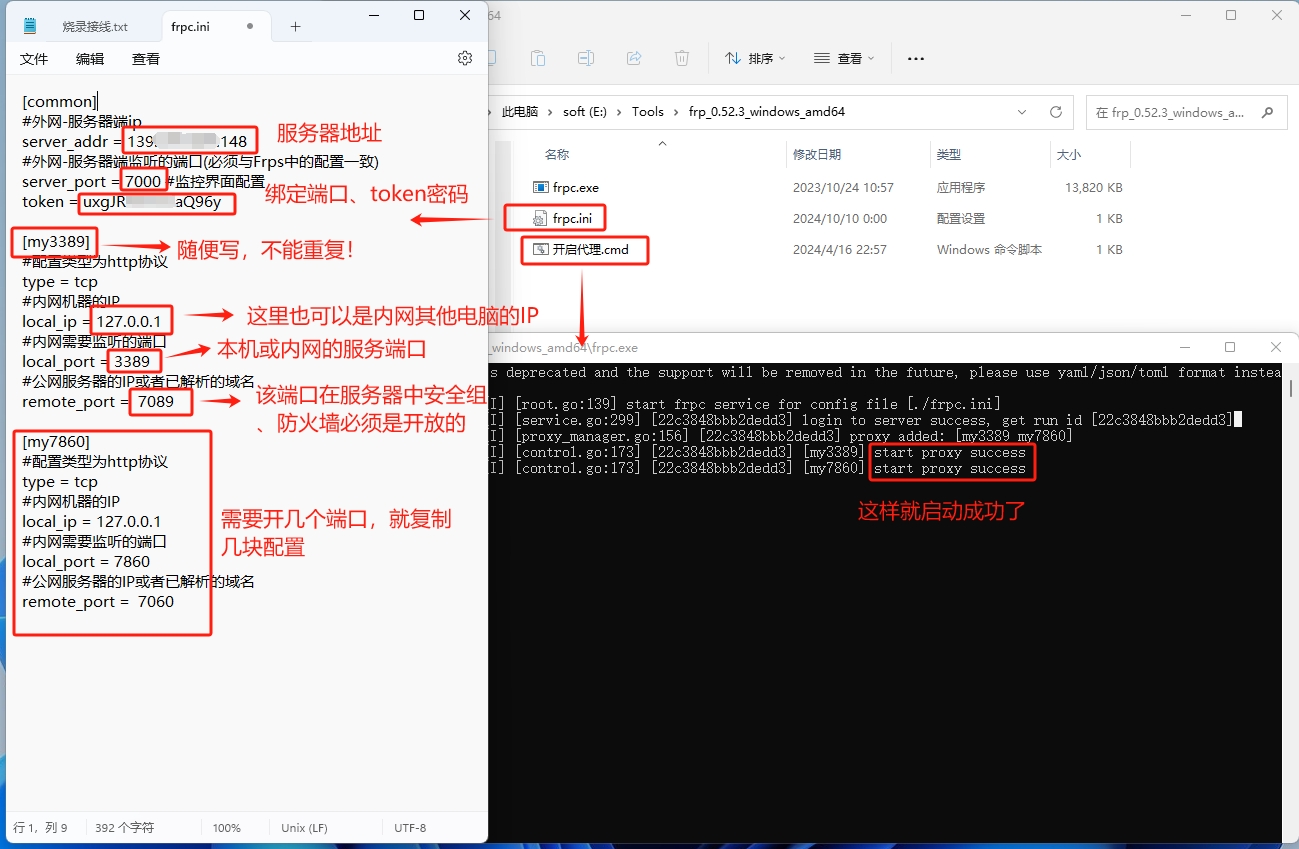Click the 修改日期 column header
Viewport: 1299px width, 849px height.
coord(816,155)
